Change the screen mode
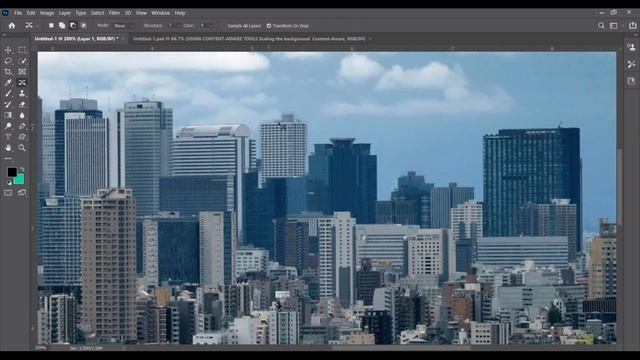640x360 pixels. pos(22,193)
